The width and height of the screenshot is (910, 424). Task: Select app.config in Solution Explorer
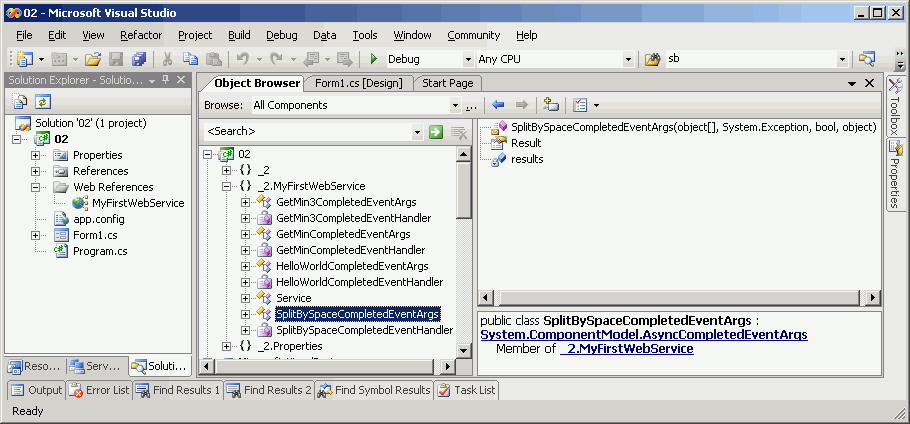(x=98, y=220)
